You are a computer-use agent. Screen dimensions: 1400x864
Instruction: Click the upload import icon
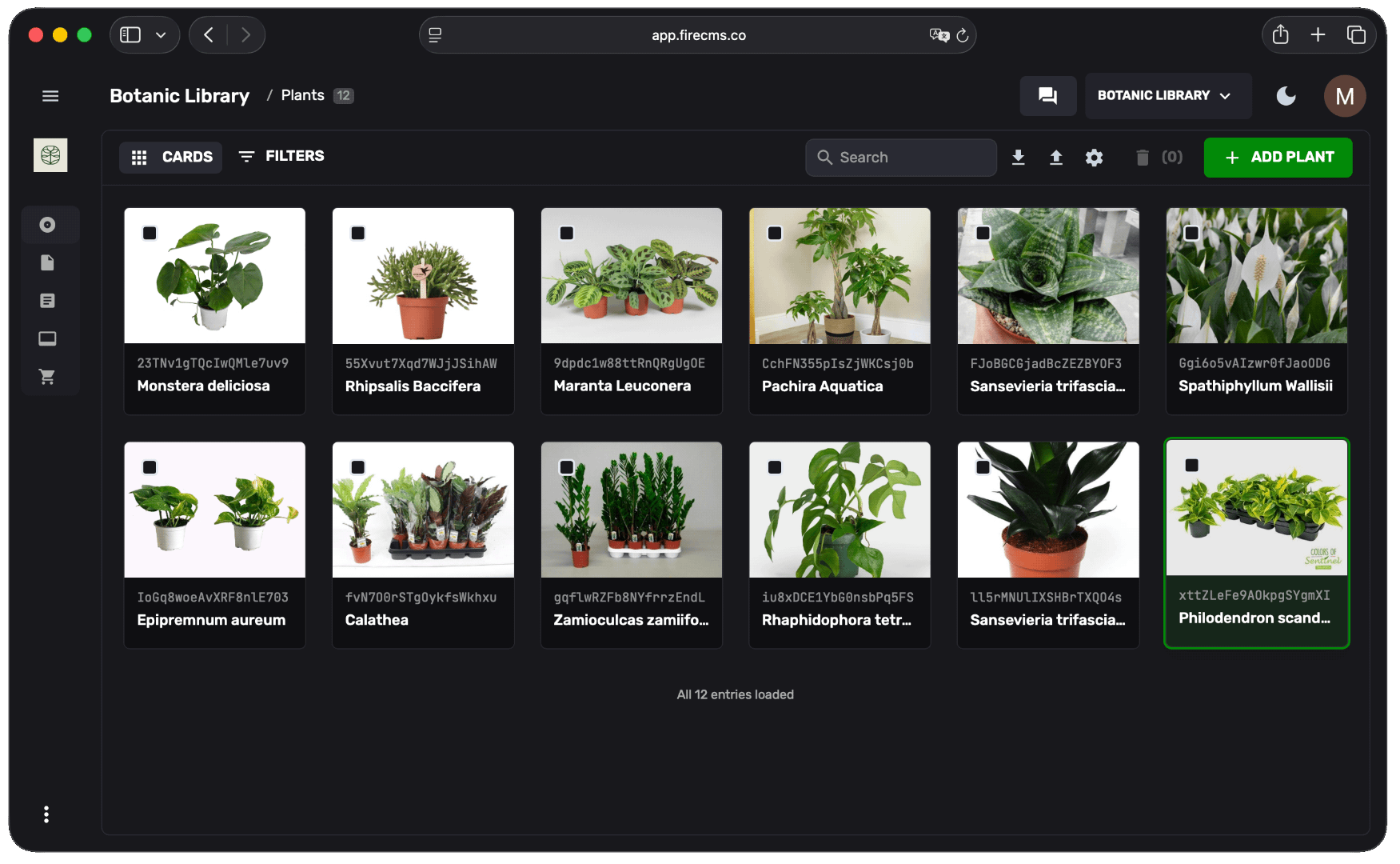1055,158
